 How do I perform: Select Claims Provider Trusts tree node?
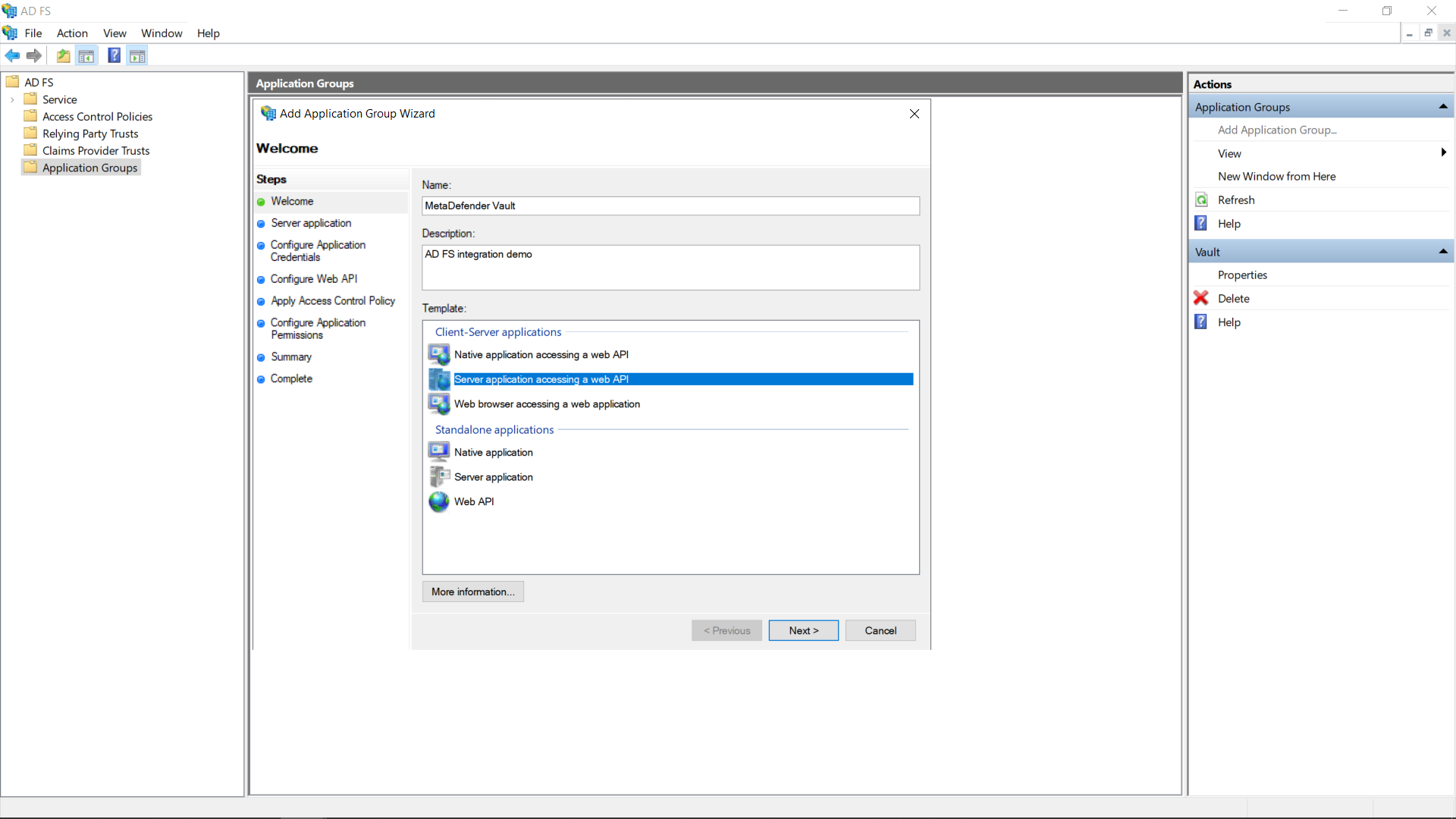96,150
